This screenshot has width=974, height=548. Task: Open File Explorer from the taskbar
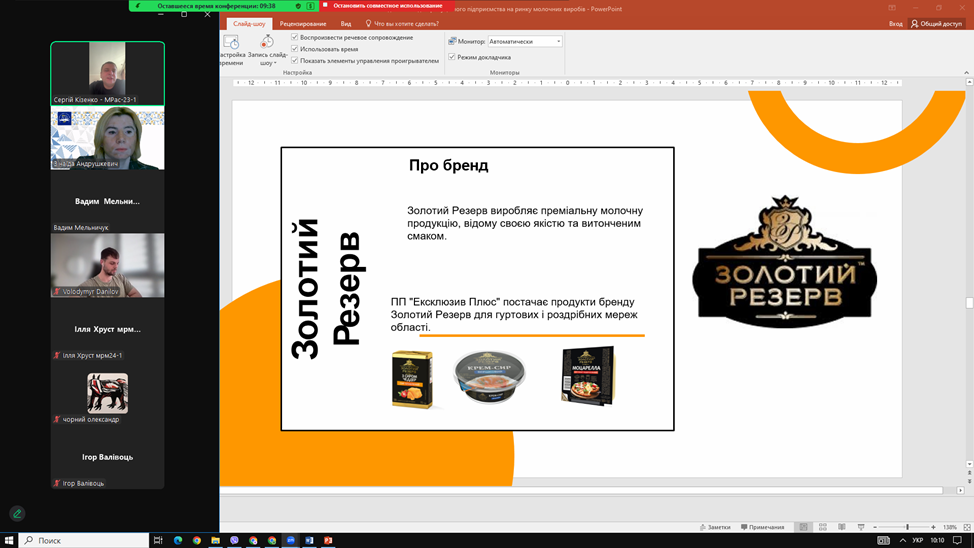click(215, 540)
